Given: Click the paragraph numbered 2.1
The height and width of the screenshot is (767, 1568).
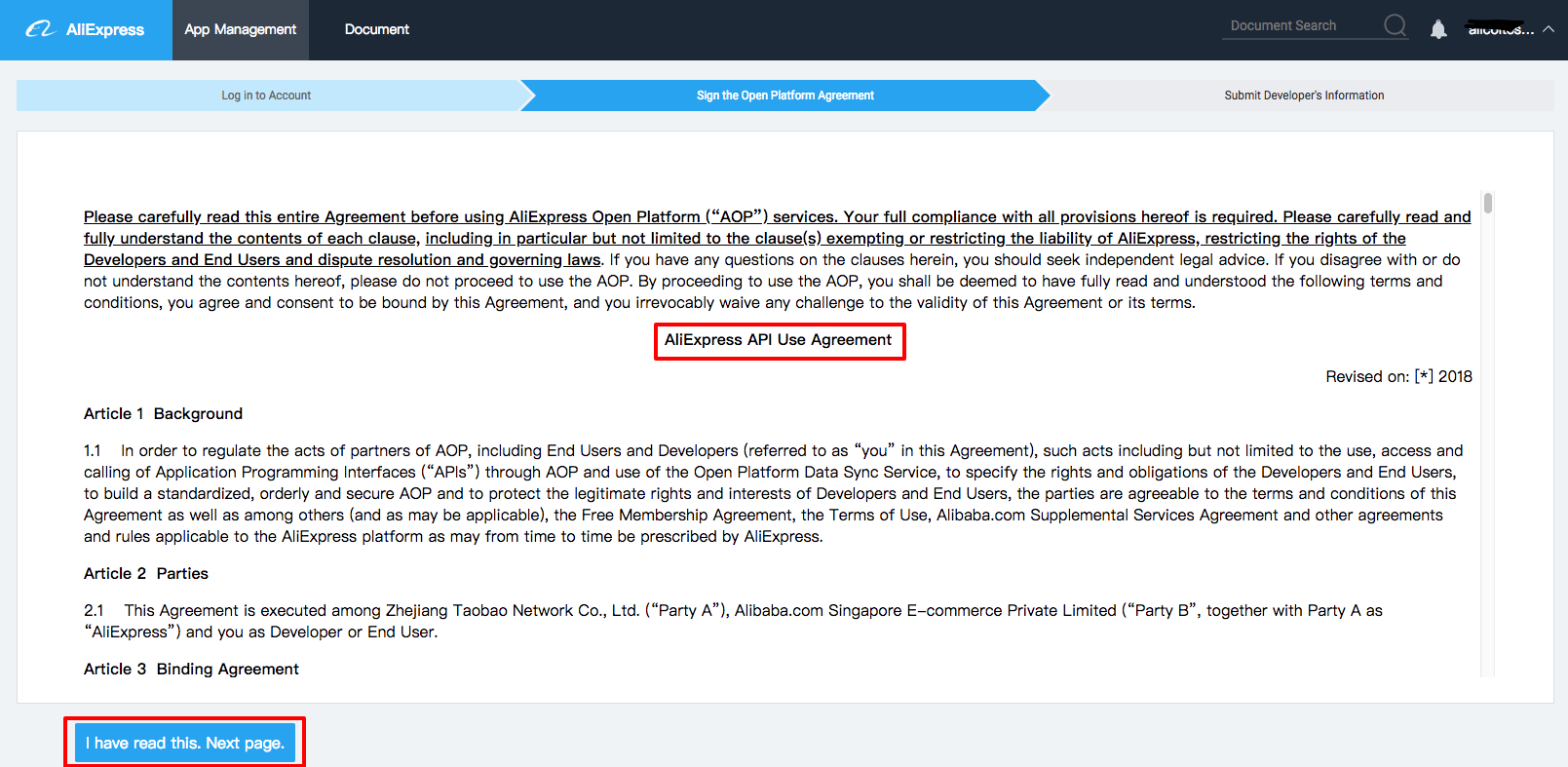Looking at the screenshot, I should (x=733, y=621).
